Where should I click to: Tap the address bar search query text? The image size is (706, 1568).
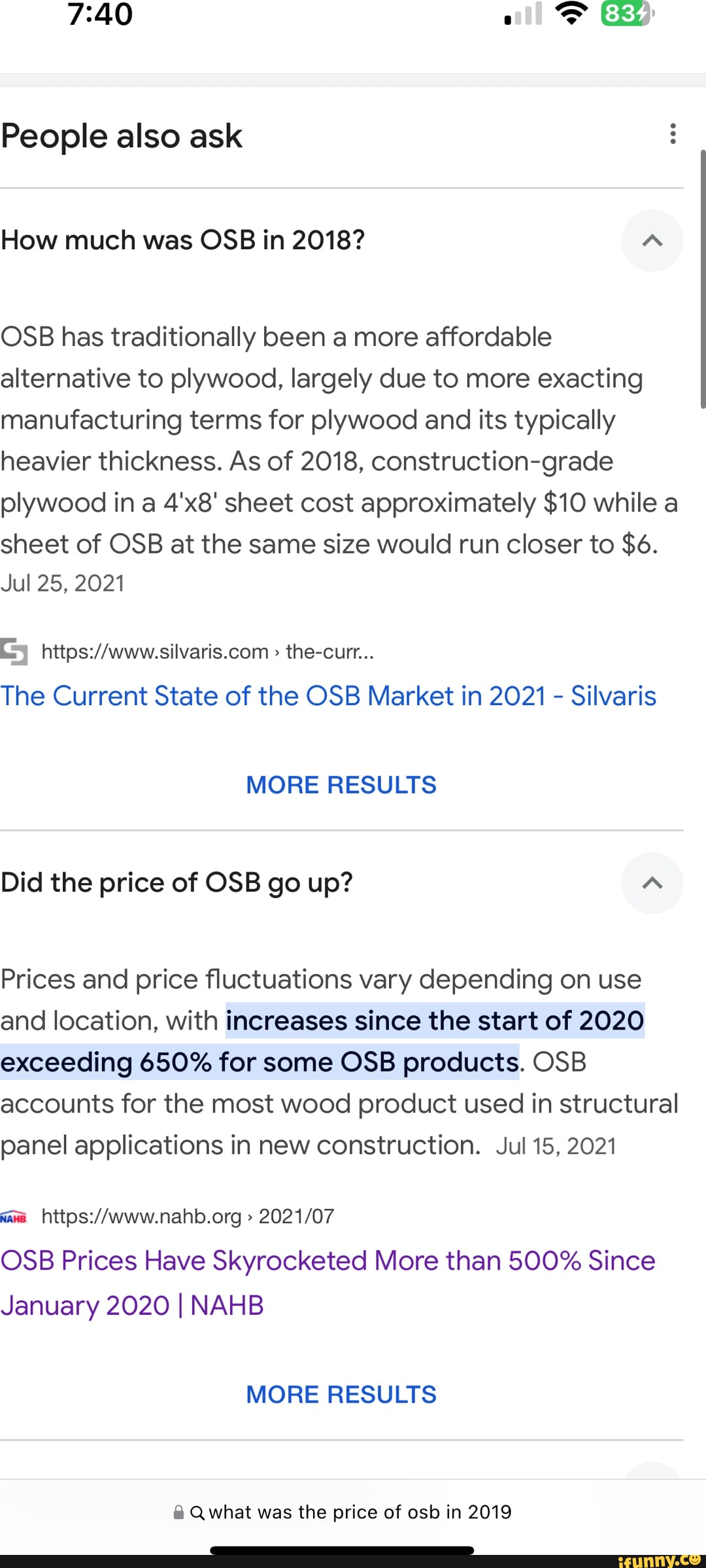pyautogui.click(x=360, y=1512)
